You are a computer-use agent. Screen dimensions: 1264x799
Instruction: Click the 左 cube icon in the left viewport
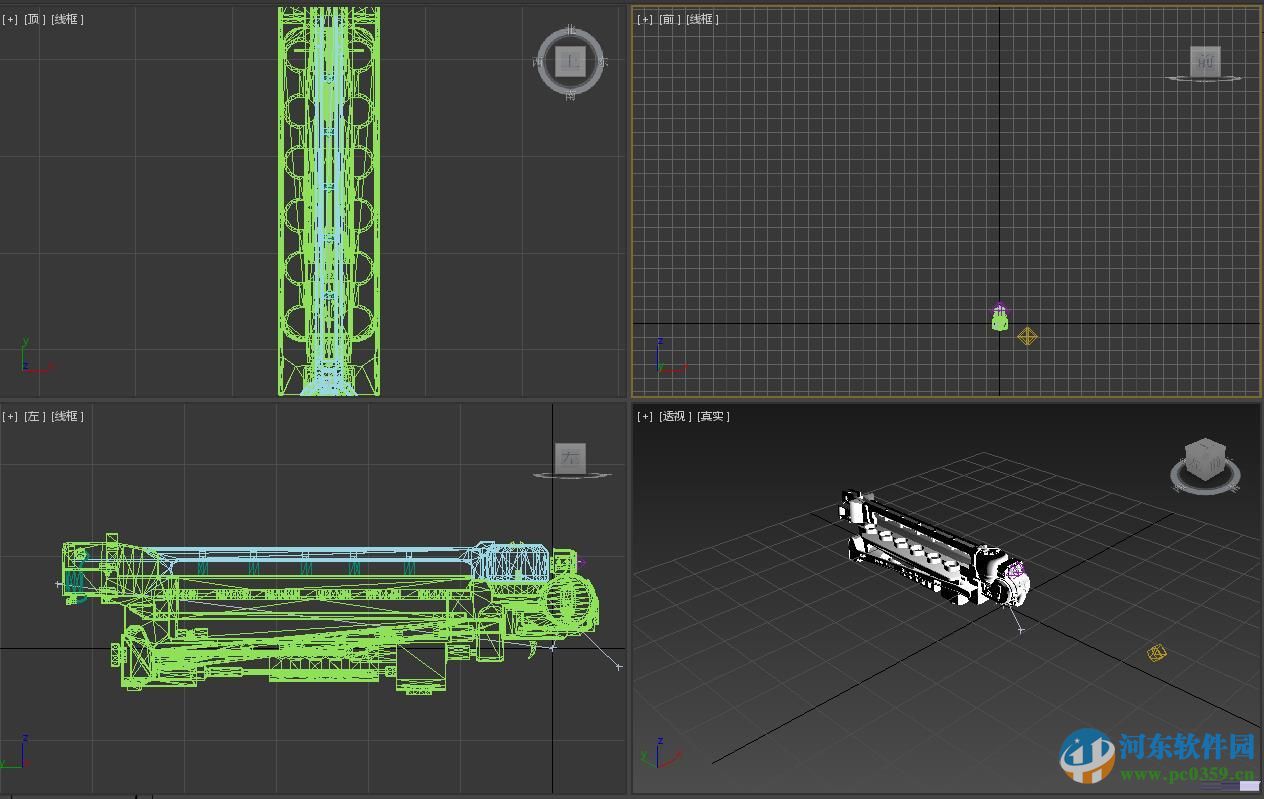[x=570, y=458]
